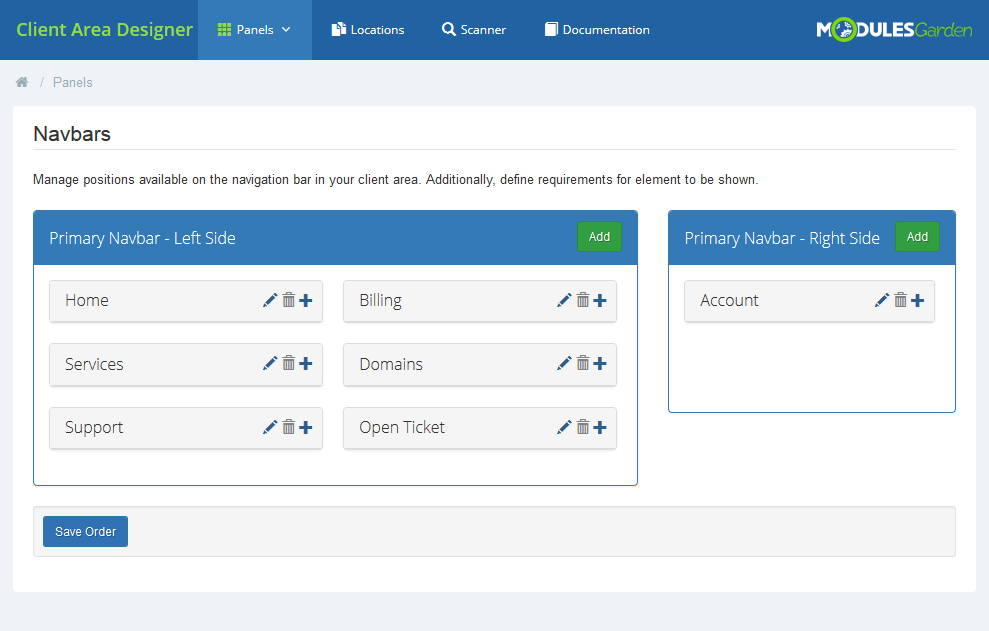This screenshot has height=631, width=989.
Task: Delete the Billing navbar item via trash icon
Action: [582, 300]
